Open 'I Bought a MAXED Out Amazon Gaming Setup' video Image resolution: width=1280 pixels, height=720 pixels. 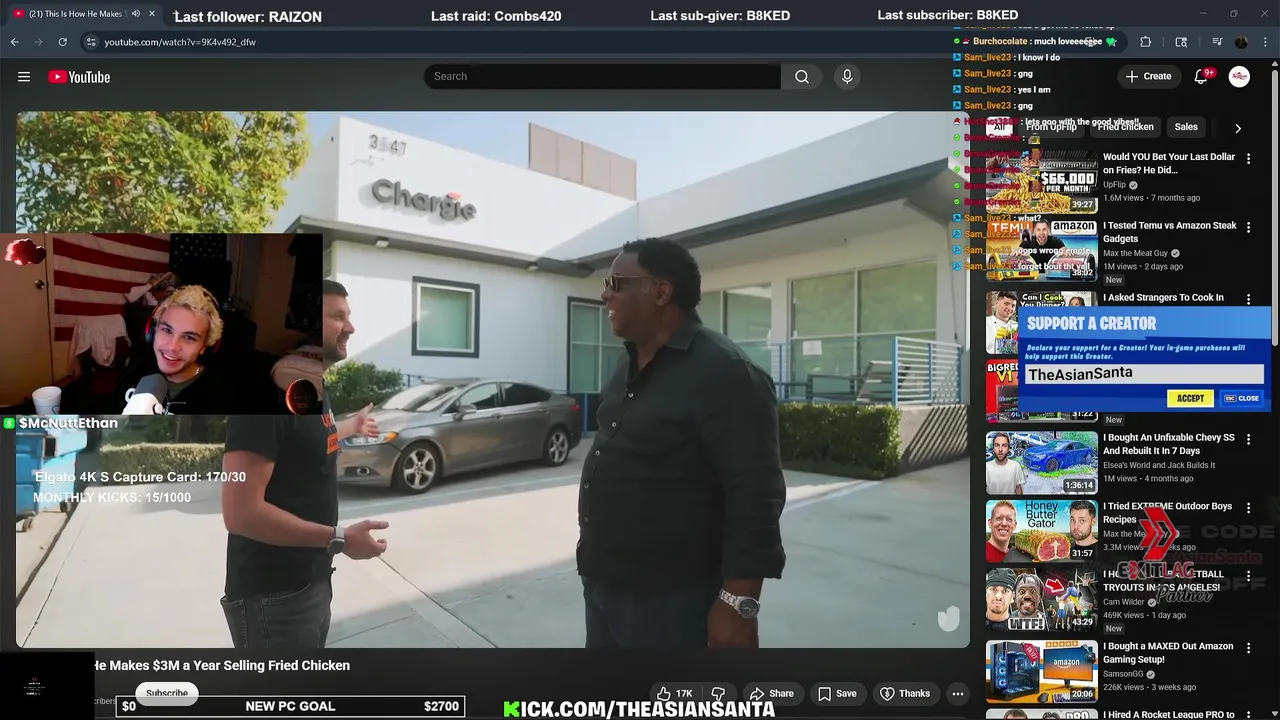pyautogui.click(x=1169, y=653)
